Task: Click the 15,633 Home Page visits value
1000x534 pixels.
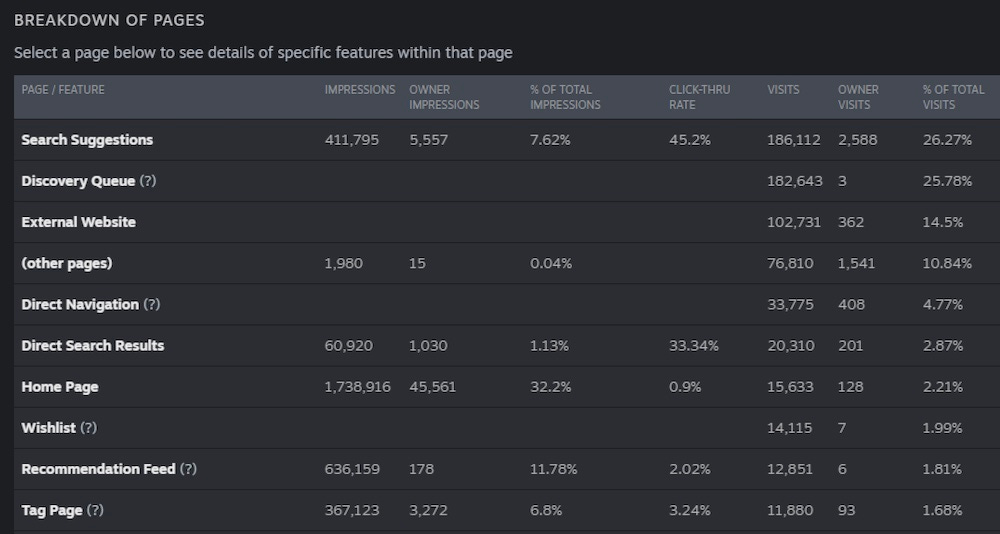Action: [x=790, y=387]
